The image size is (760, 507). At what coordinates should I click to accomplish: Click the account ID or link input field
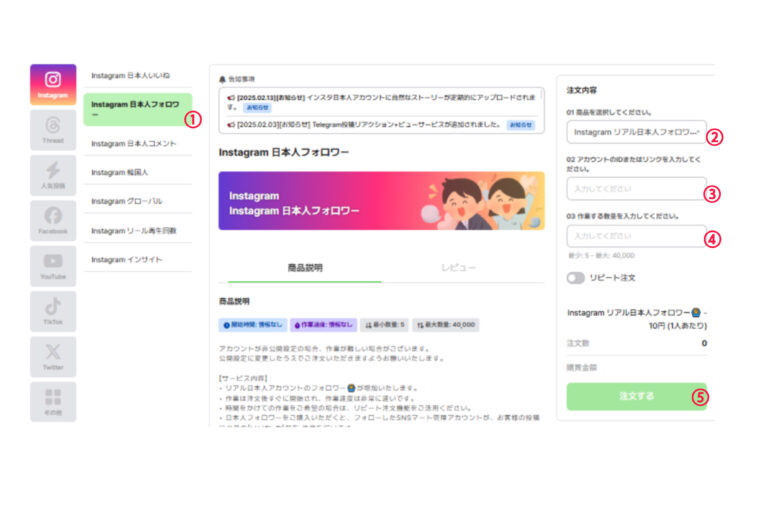pos(636,189)
